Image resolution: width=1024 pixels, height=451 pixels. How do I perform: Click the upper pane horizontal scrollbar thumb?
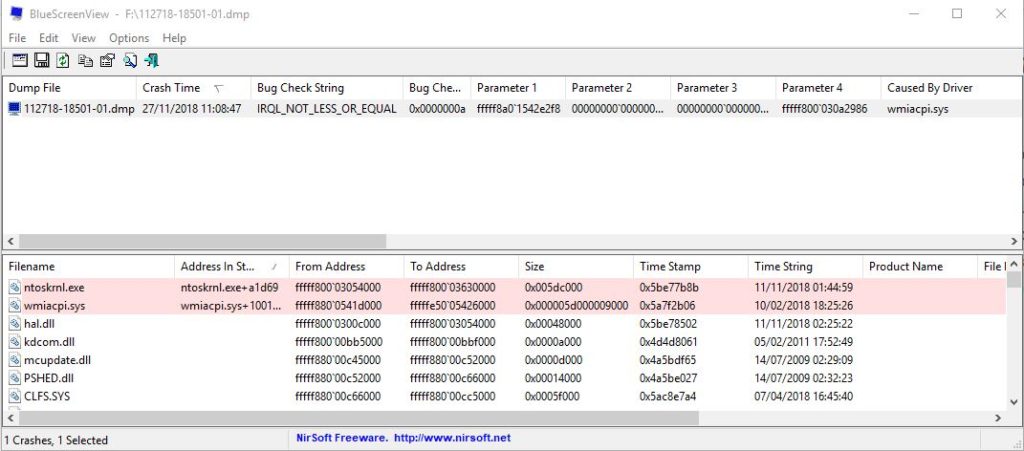tap(202, 241)
